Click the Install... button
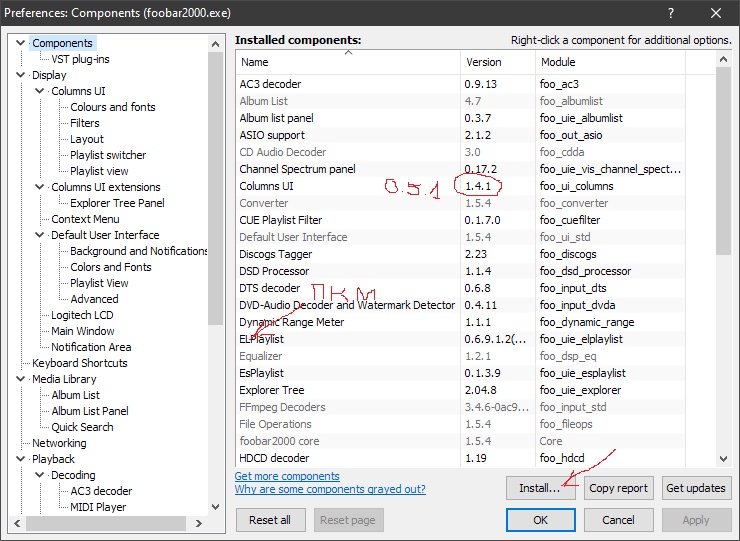Screen dimensions: 740x541 [540, 488]
